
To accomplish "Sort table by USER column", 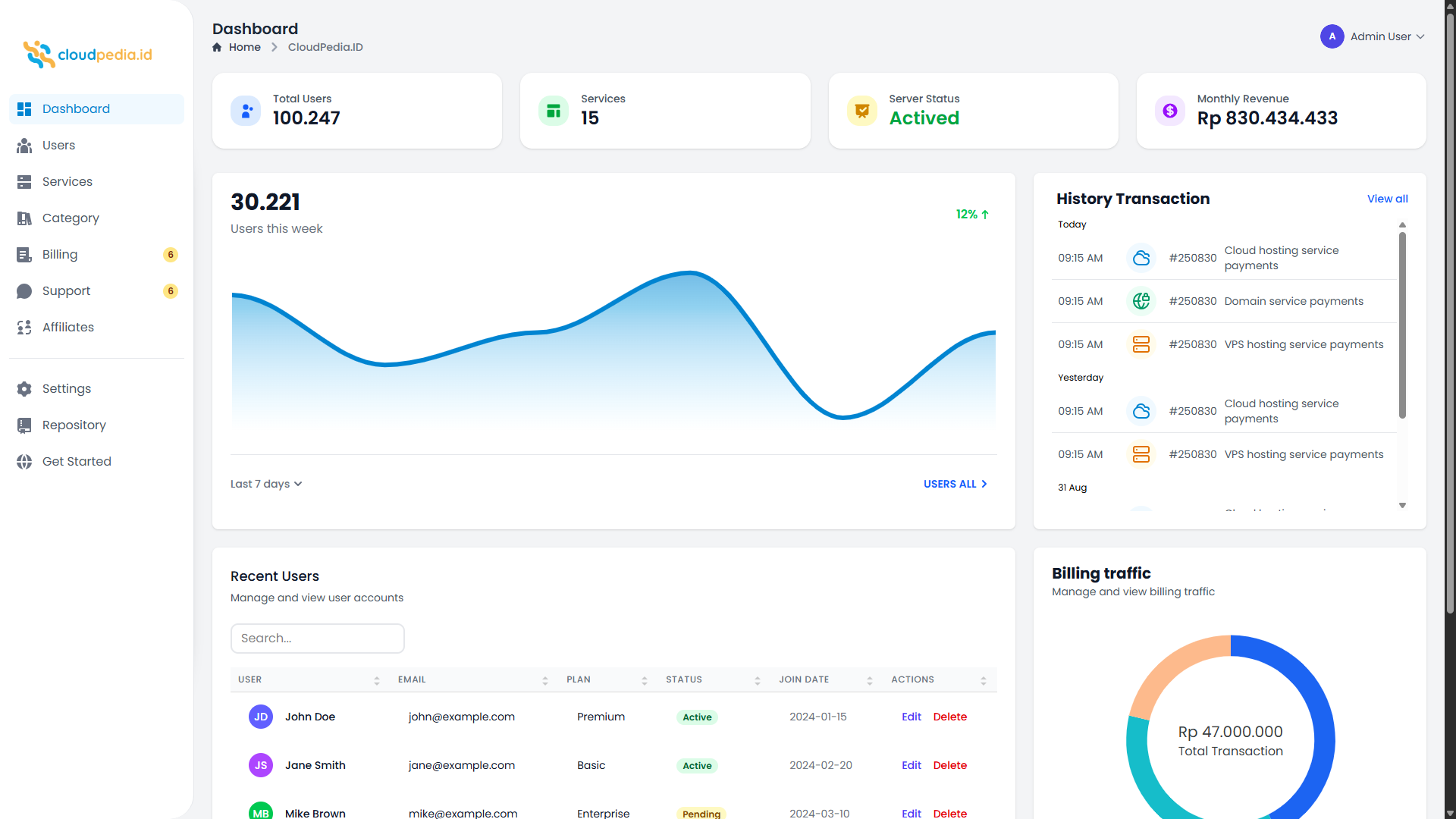I will coord(309,679).
